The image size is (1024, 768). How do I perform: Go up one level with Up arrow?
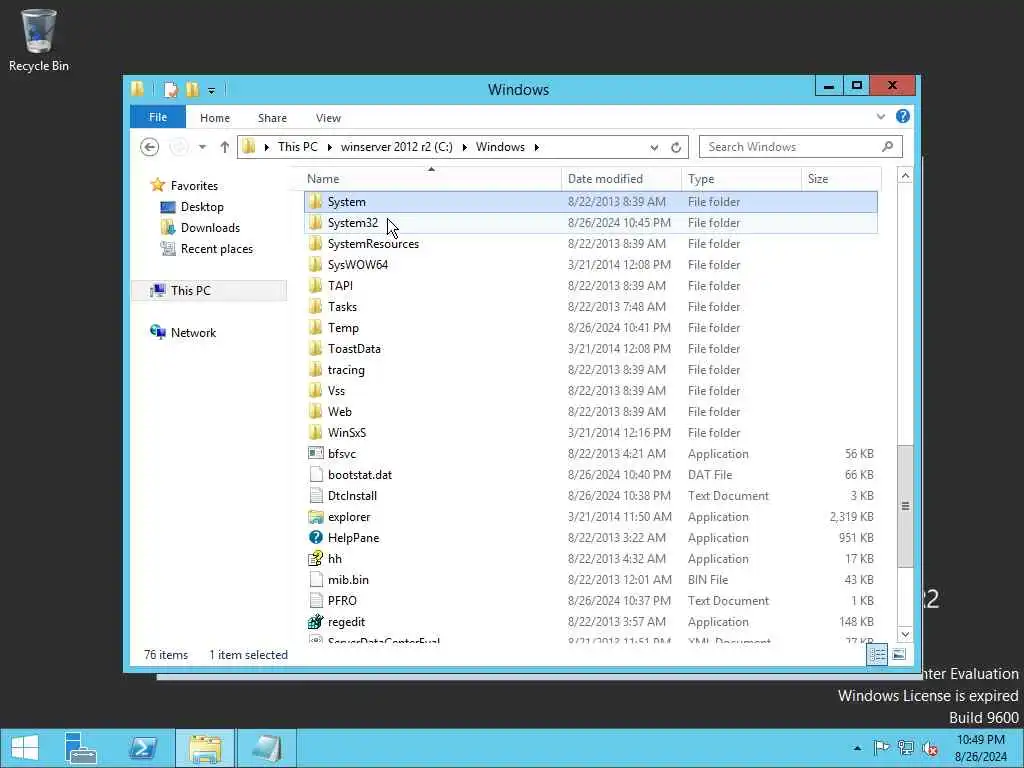(225, 147)
